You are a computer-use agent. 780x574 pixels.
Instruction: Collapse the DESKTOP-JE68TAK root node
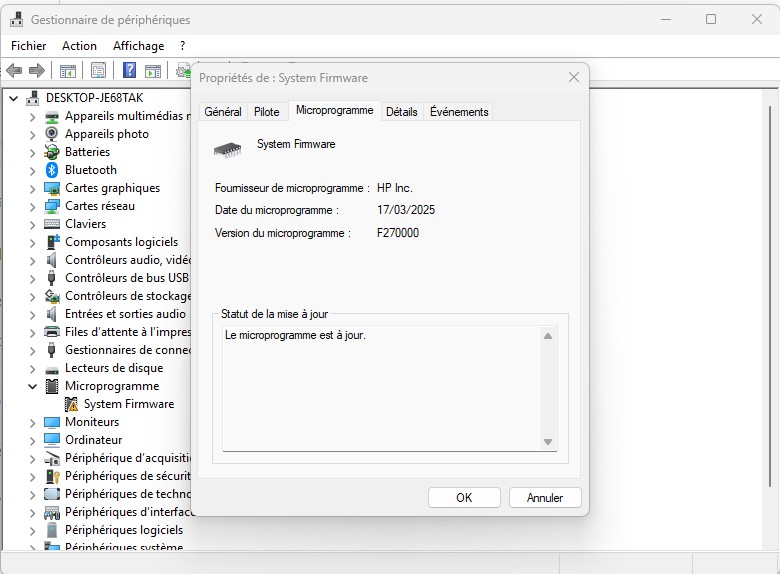click(14, 98)
